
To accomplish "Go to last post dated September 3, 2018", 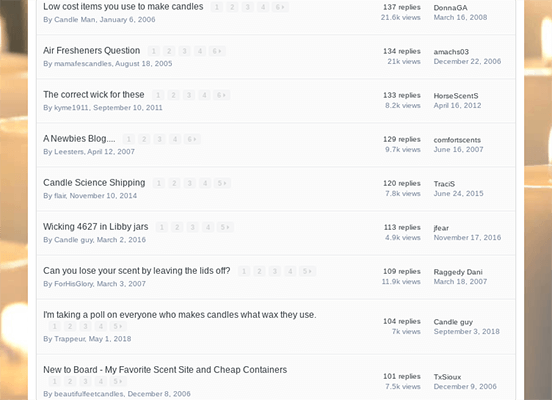I will tap(466, 331).
